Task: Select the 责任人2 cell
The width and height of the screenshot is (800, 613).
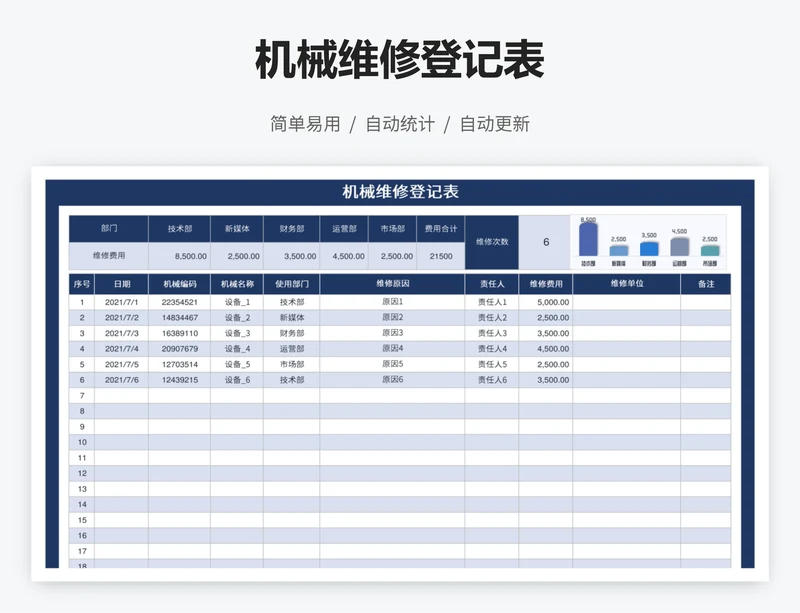Action: coord(492,317)
